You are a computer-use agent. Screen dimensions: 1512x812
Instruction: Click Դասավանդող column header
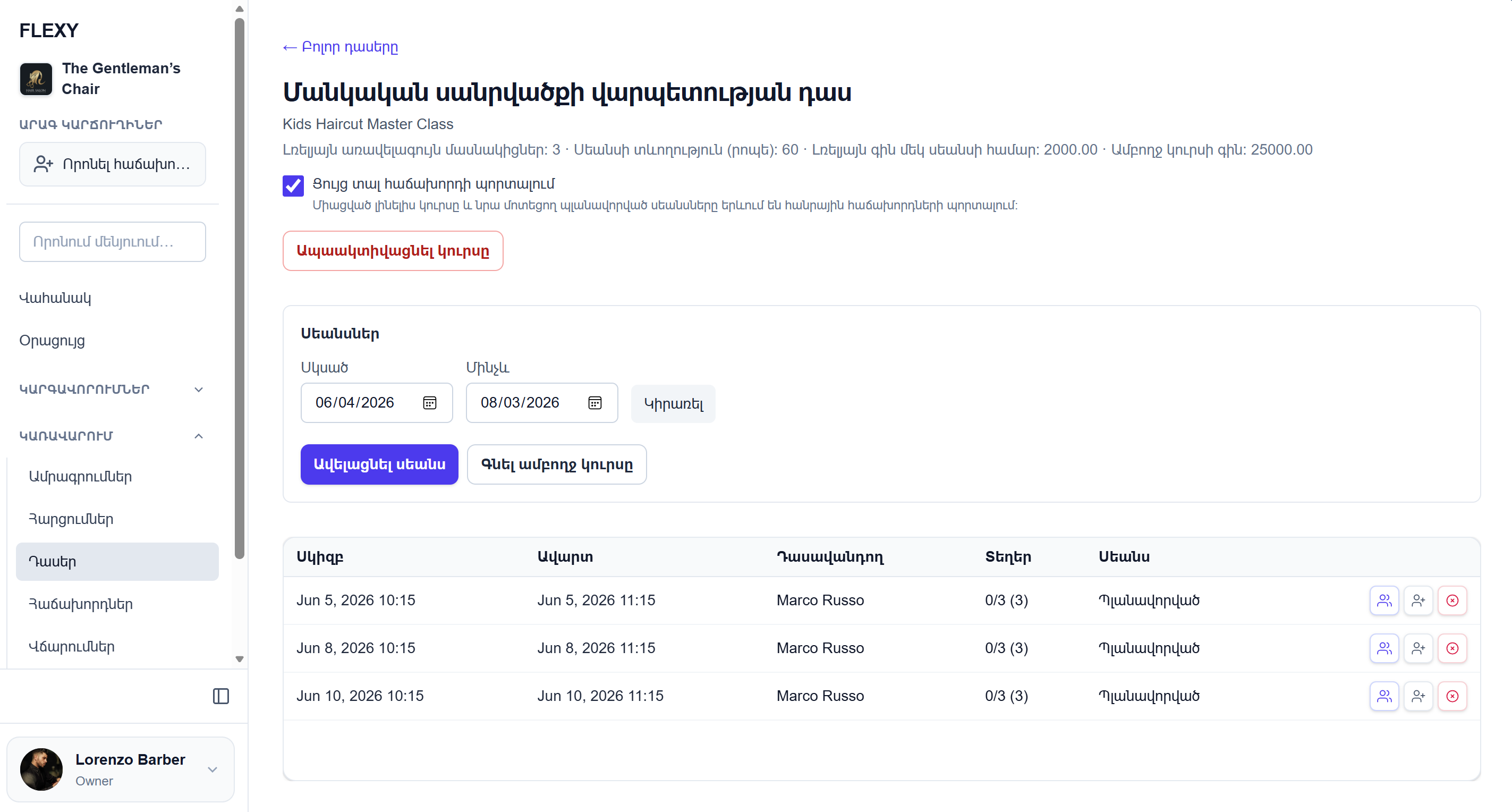830,557
